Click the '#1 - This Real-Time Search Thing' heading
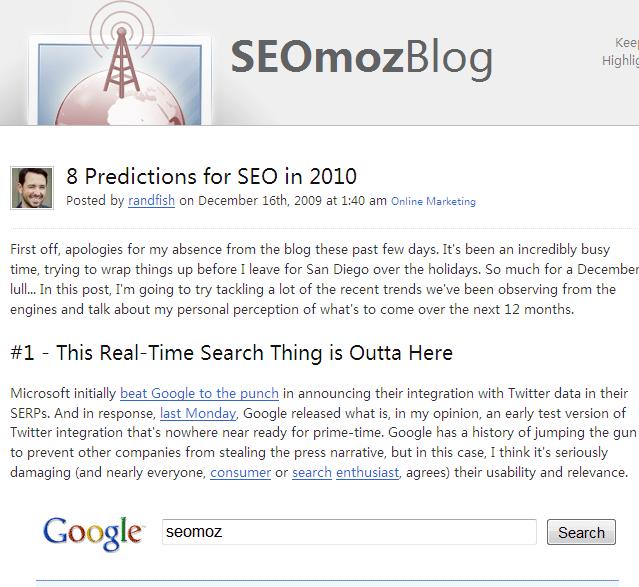Viewport: 639px width, 587px height. pos(231,353)
